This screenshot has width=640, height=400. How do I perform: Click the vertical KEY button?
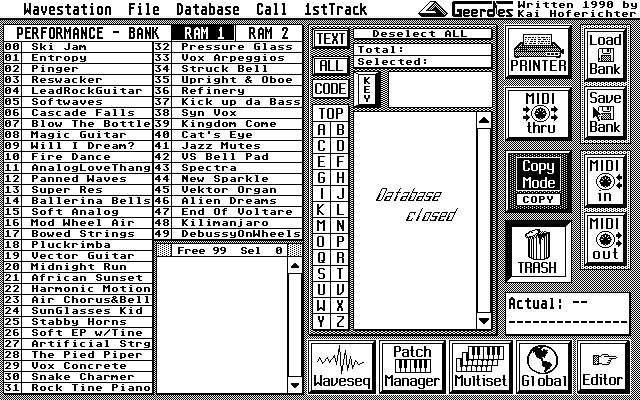(367, 90)
